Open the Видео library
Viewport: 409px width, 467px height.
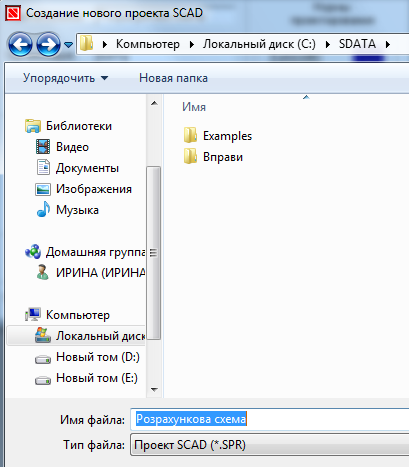(x=72, y=147)
